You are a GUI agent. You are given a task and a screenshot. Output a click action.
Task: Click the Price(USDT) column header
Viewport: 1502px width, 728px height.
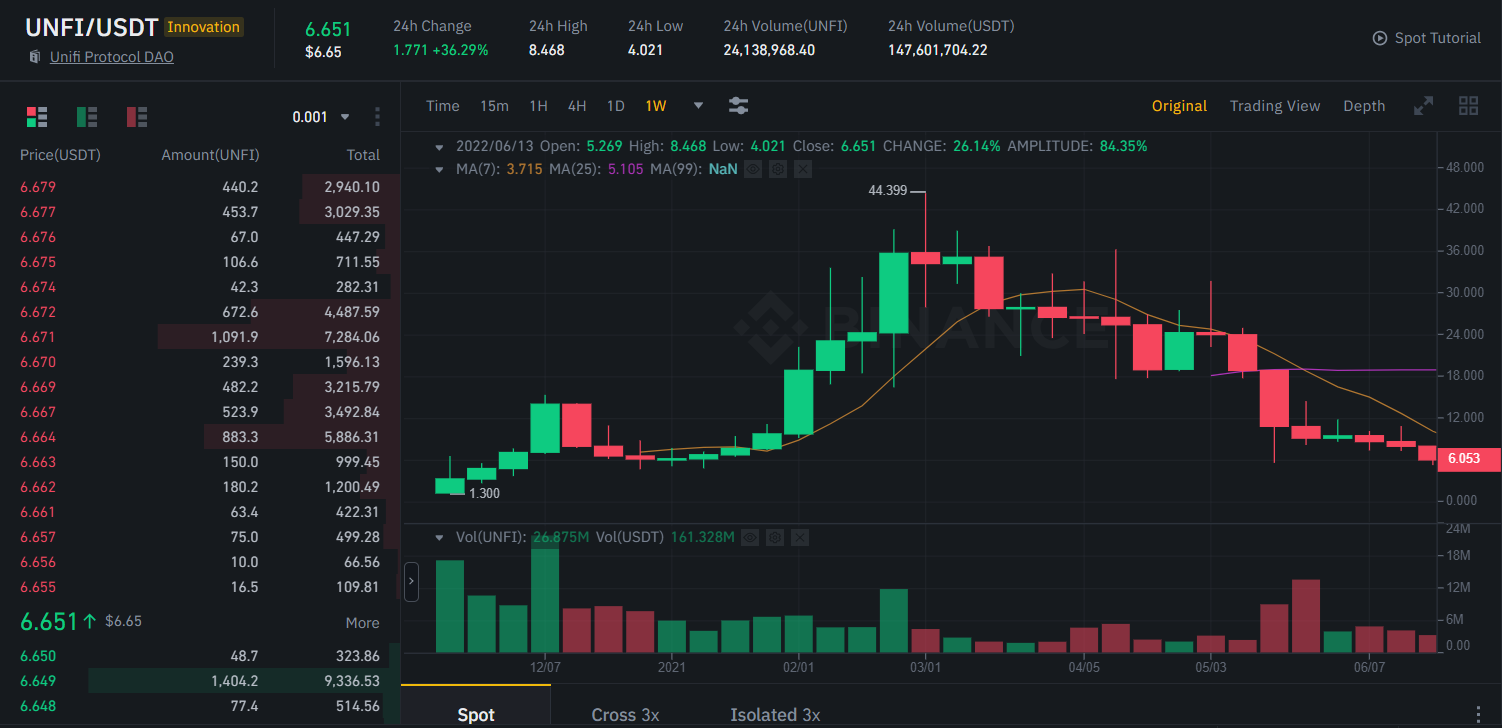point(61,155)
